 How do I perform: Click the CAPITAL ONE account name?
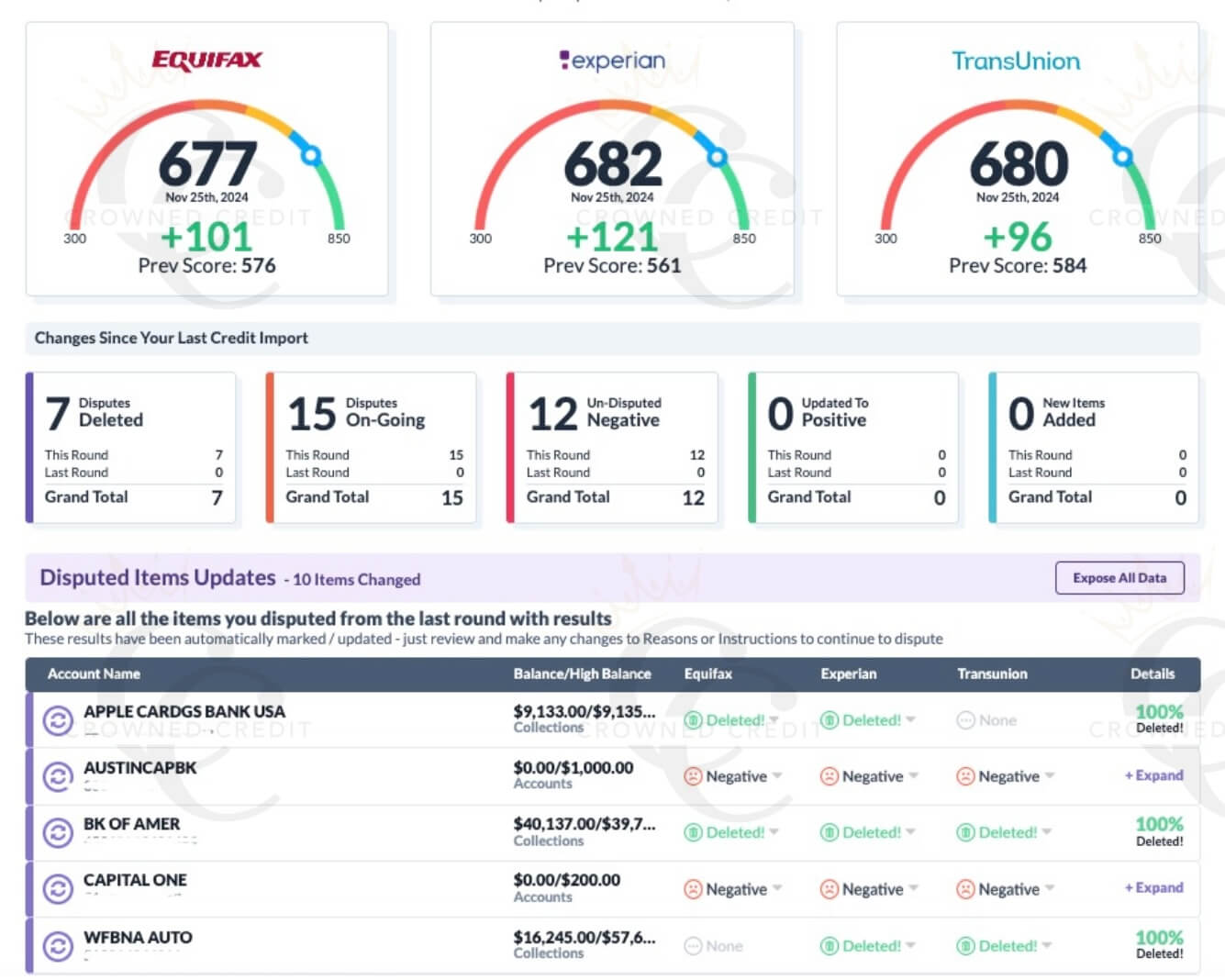coord(135,880)
